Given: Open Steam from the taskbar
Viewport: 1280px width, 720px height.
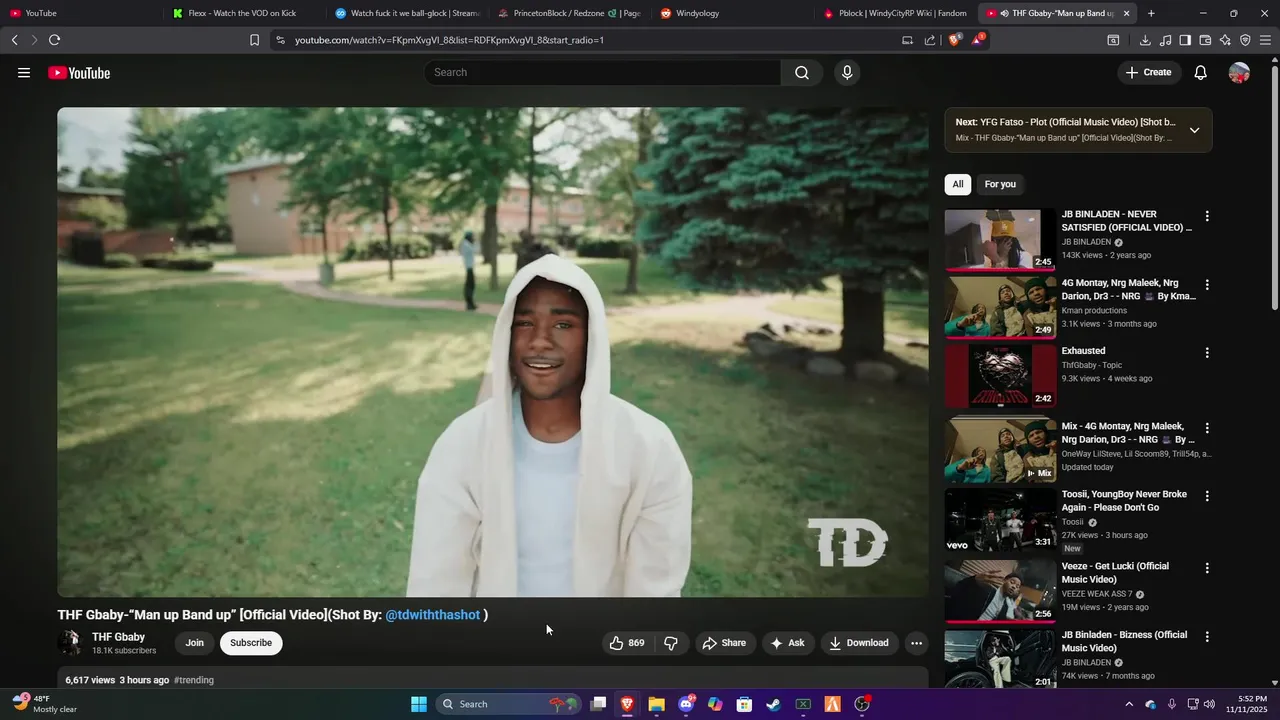Looking at the screenshot, I should [x=773, y=704].
